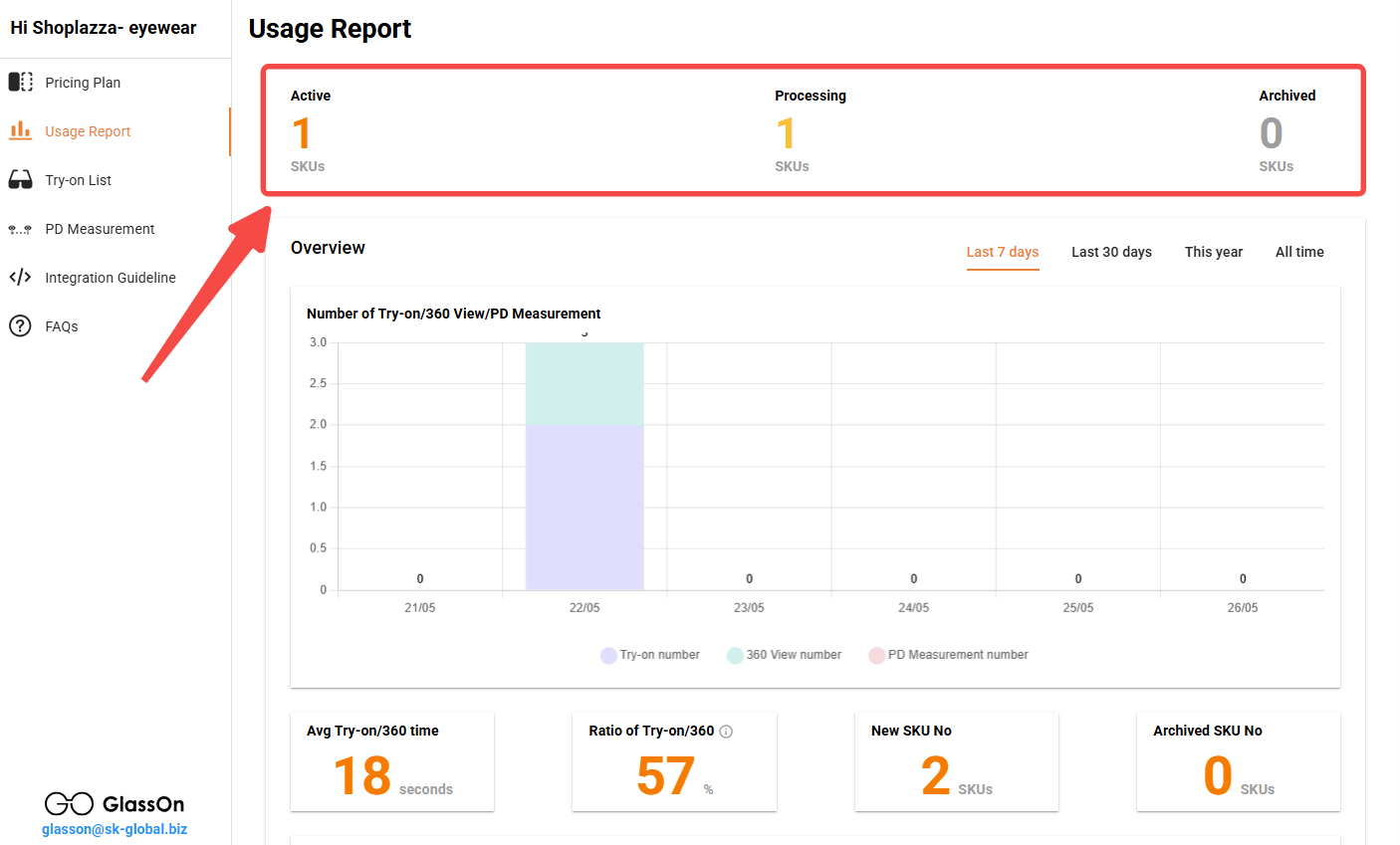The width and height of the screenshot is (1400, 845).
Task: Open the glasson@sk-global.biz email link
Action: click(115, 829)
